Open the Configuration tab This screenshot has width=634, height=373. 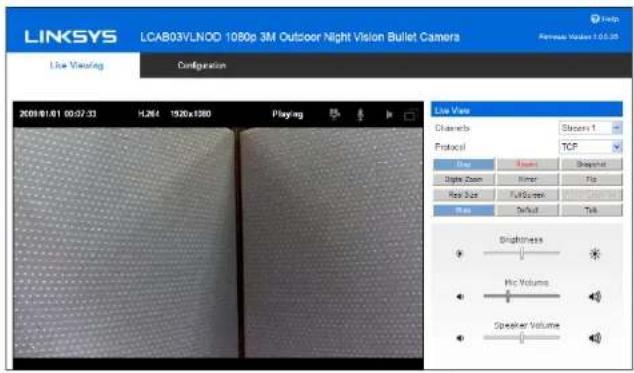click(x=201, y=65)
